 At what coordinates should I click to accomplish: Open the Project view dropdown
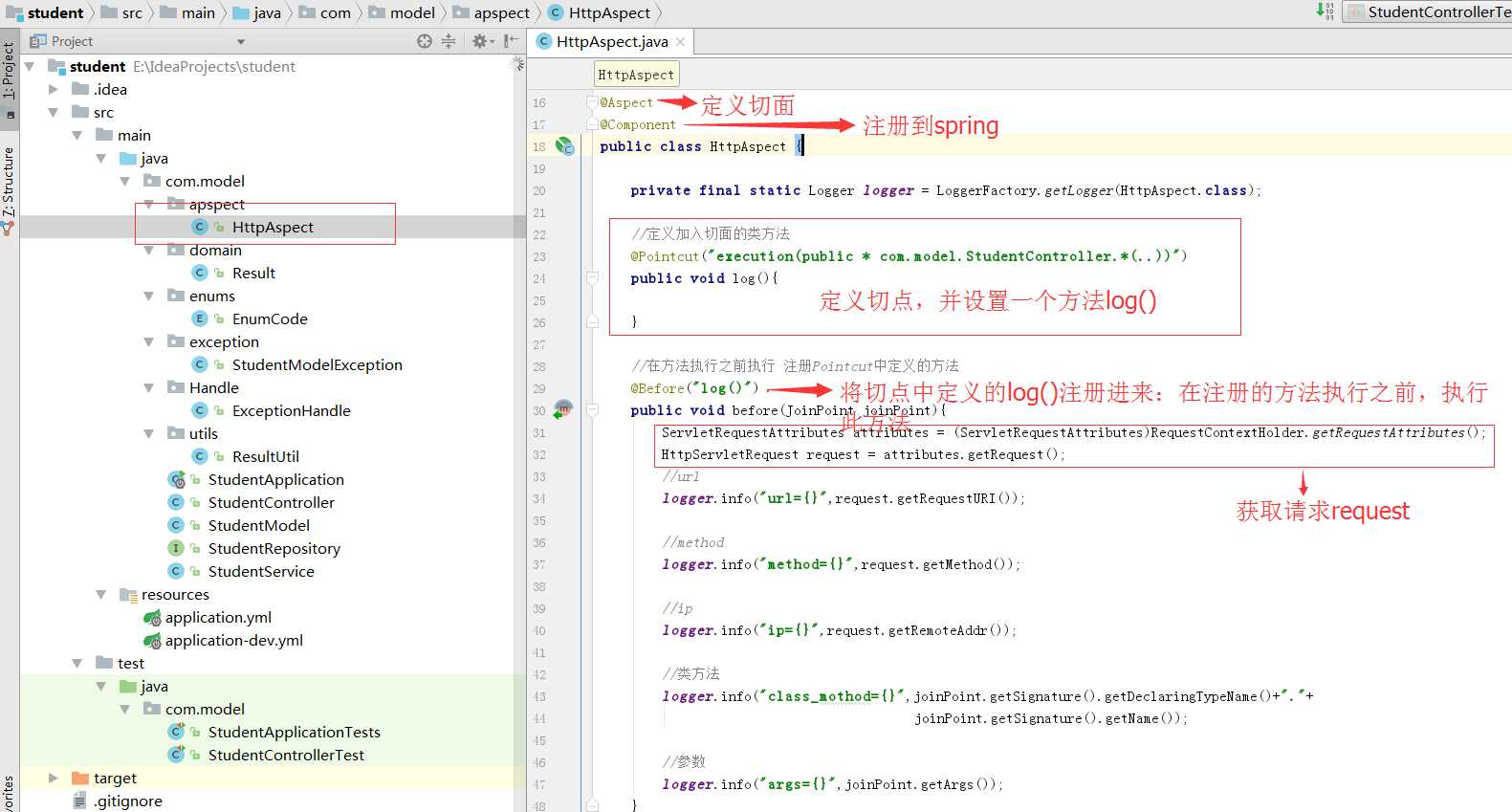pyautogui.click(x=241, y=41)
